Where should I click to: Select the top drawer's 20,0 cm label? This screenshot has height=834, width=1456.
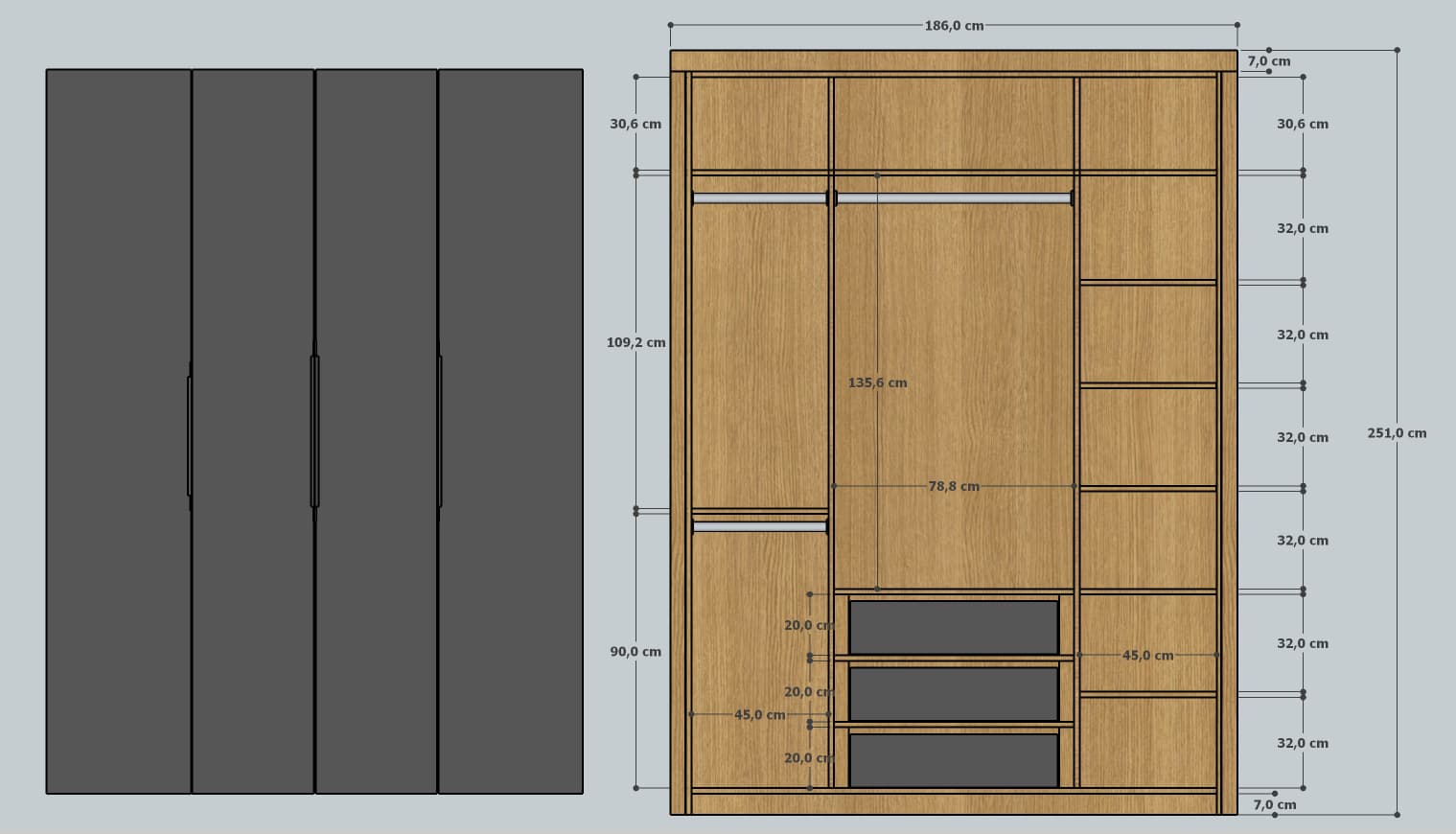pyautogui.click(x=808, y=625)
